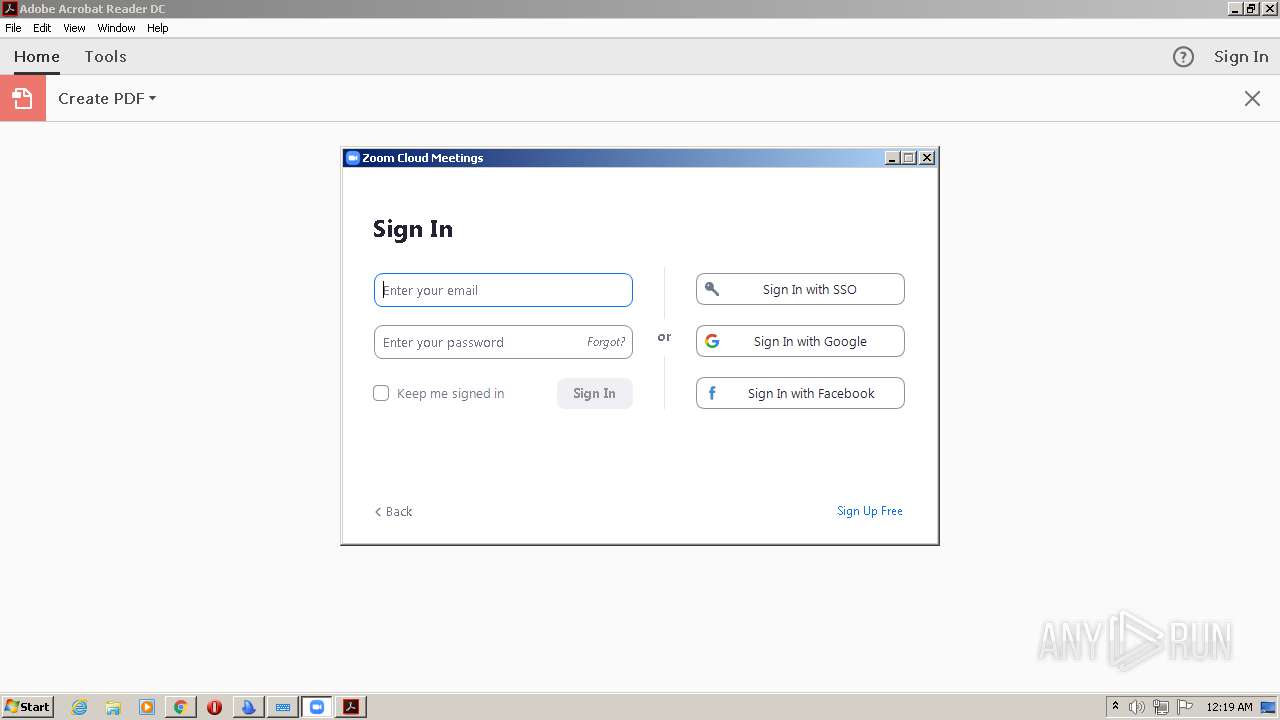Click the Adobe Acrobat title bar logo
Image resolution: width=1280 pixels, height=720 pixels.
10,8
